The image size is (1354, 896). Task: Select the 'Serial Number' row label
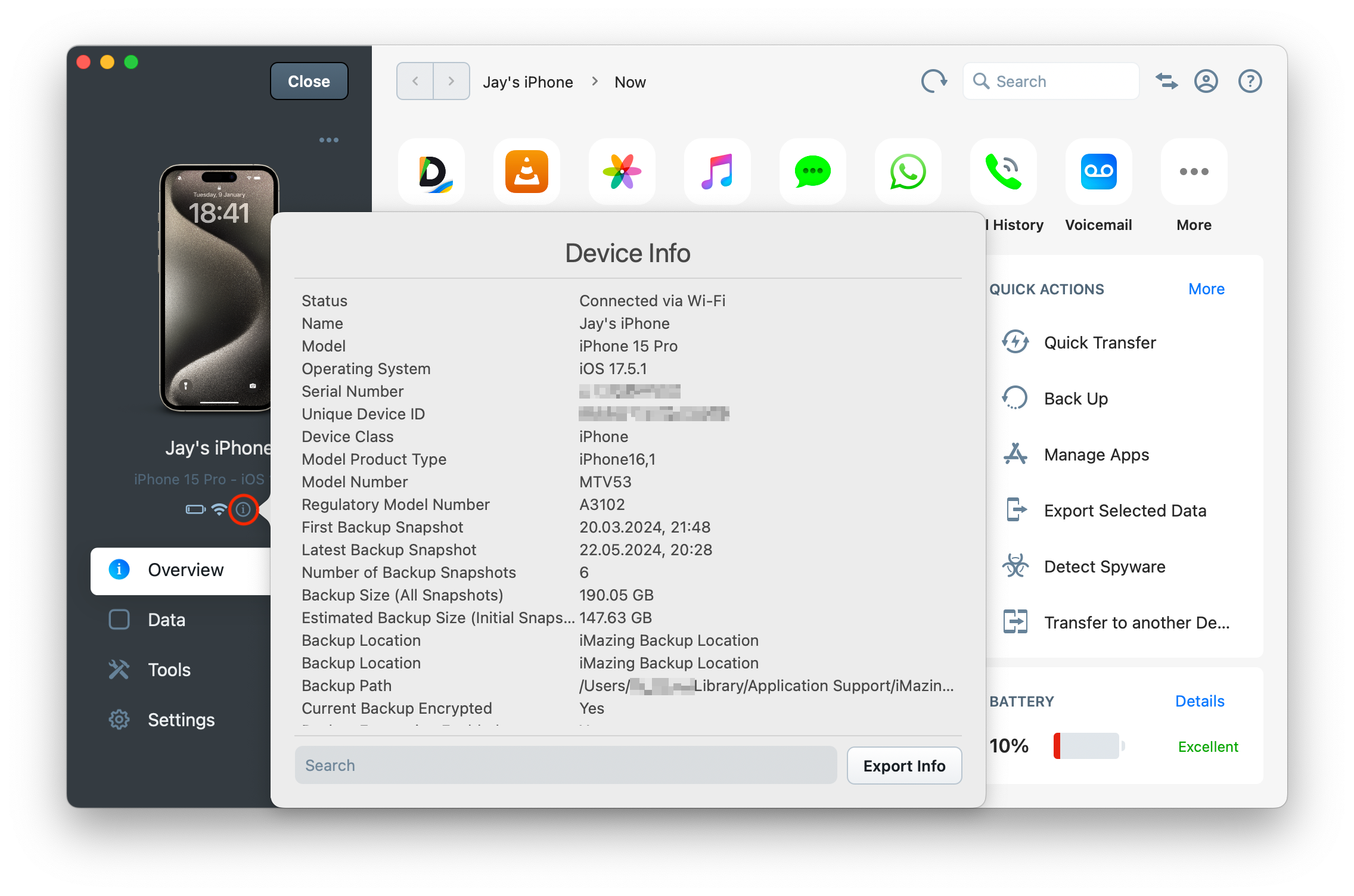(x=352, y=391)
